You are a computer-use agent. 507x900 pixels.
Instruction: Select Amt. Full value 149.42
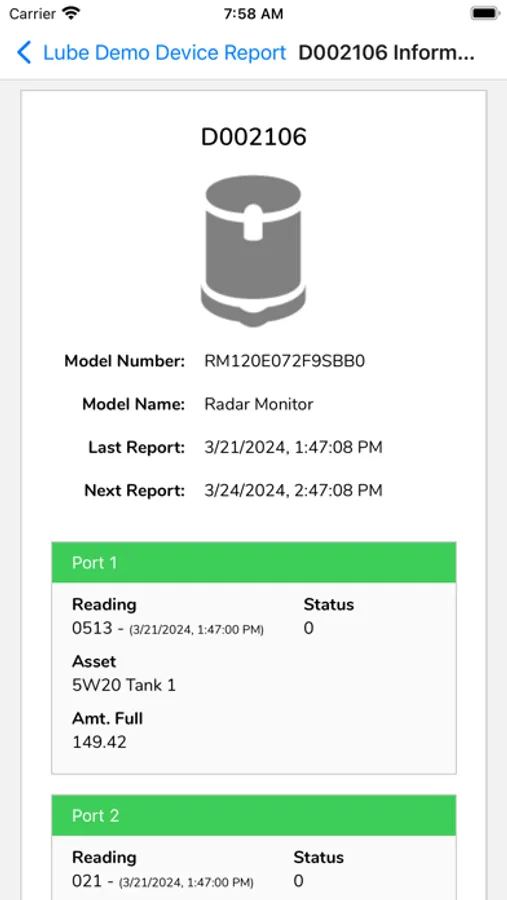[x=99, y=742]
